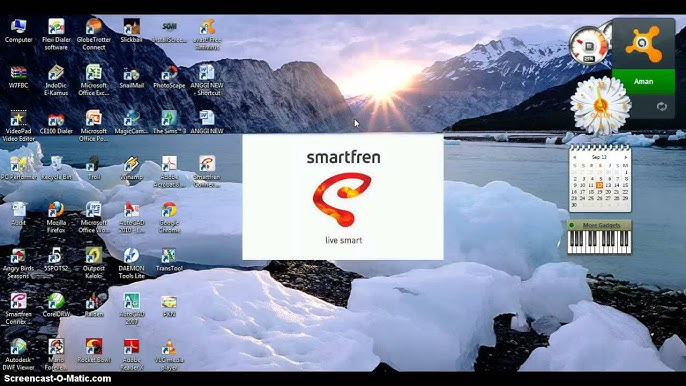Viewport: 686px width, 386px height.
Task: Launch the Slickball game icon
Action: [x=131, y=31]
